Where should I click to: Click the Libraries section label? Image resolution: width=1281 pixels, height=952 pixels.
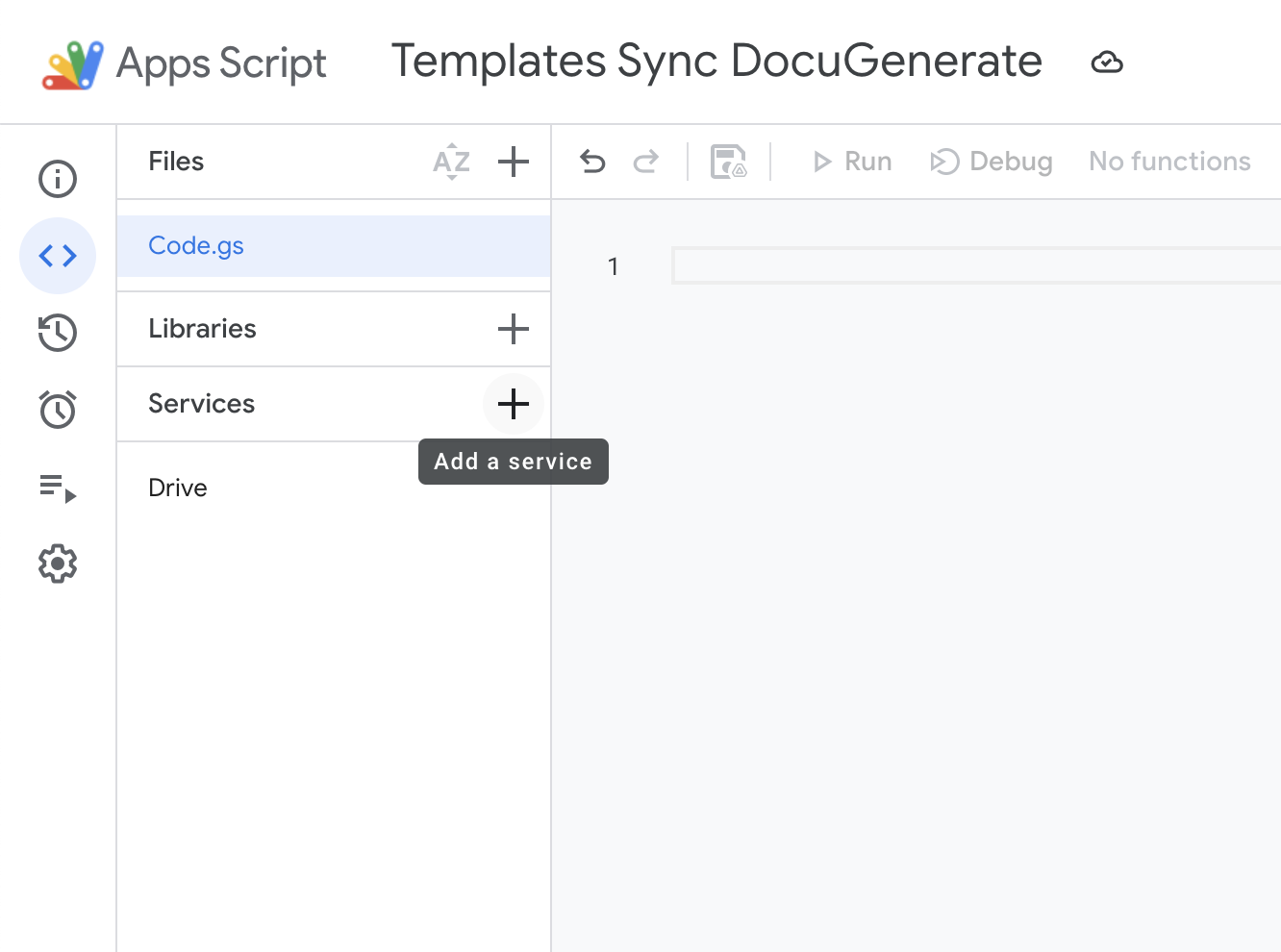coord(202,329)
